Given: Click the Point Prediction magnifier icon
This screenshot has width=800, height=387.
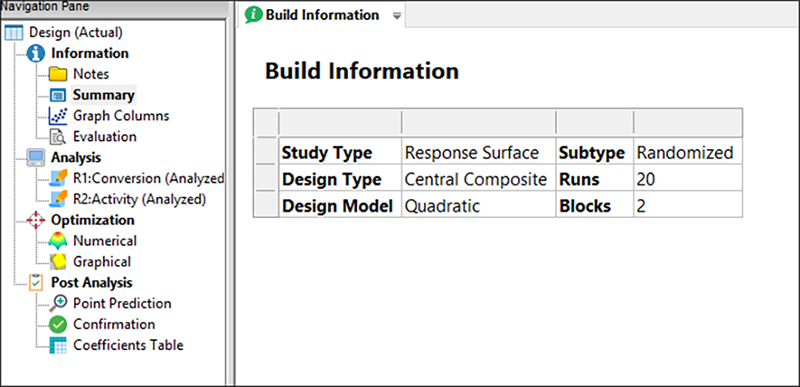Looking at the screenshot, I should coord(58,304).
